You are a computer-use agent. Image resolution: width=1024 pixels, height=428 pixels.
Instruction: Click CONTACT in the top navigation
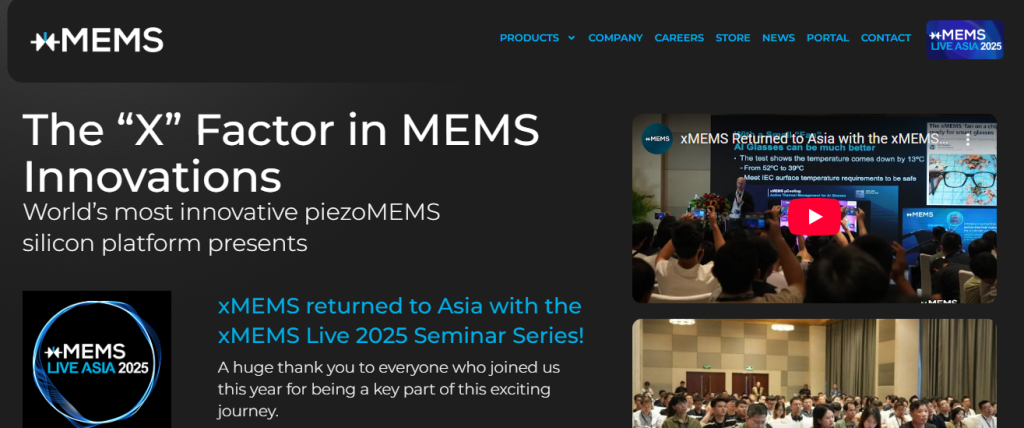[886, 38]
